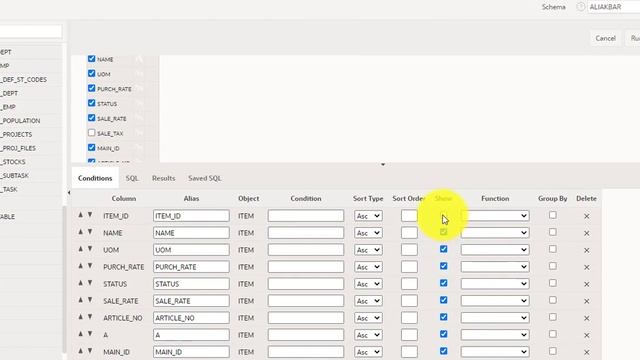Delete the ITEM_ID condition row
640x360 pixels.
pyautogui.click(x=587, y=216)
